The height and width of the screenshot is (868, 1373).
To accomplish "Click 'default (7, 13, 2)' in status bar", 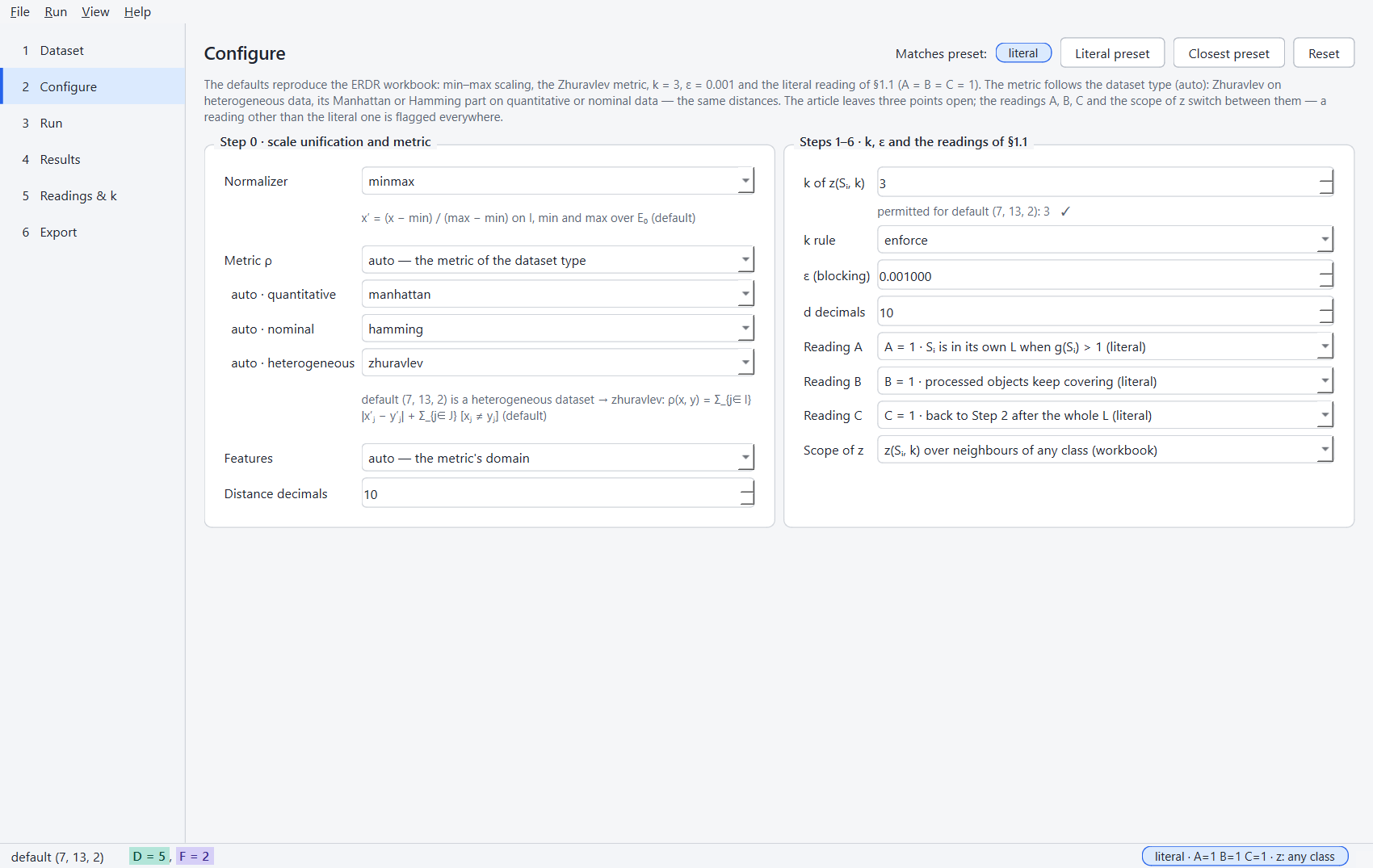I will (57, 857).
